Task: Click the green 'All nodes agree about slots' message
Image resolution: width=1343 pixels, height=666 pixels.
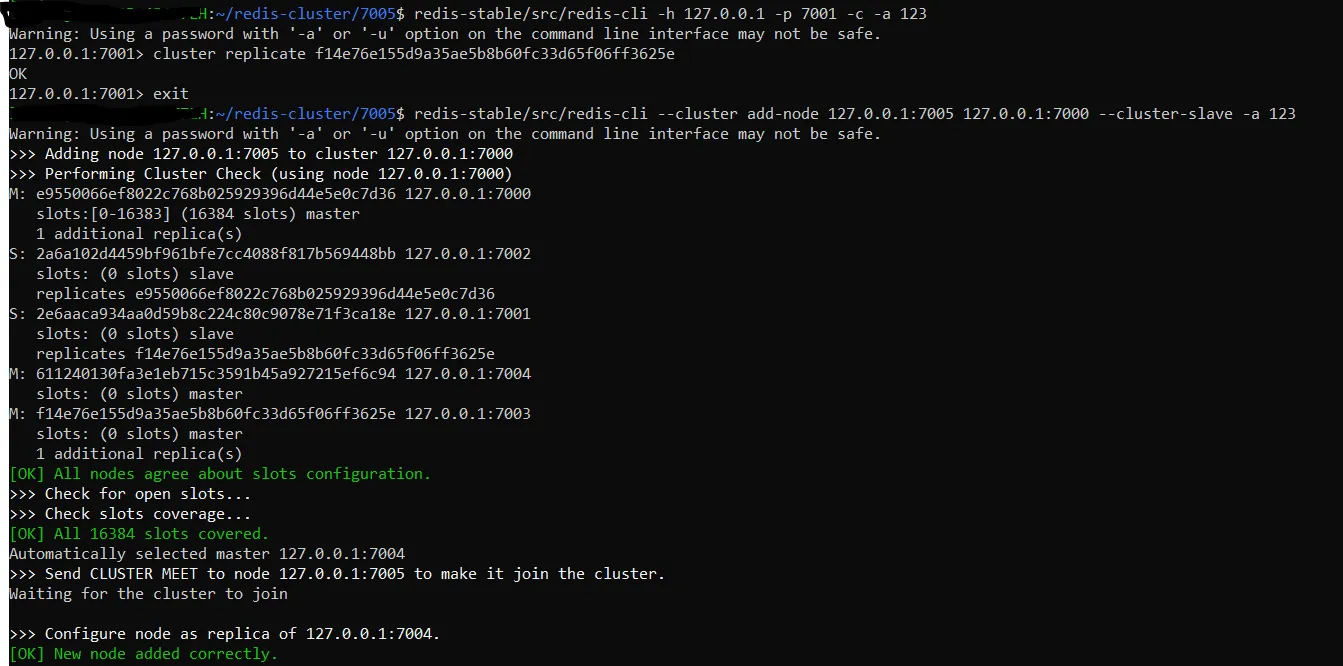Action: point(220,474)
